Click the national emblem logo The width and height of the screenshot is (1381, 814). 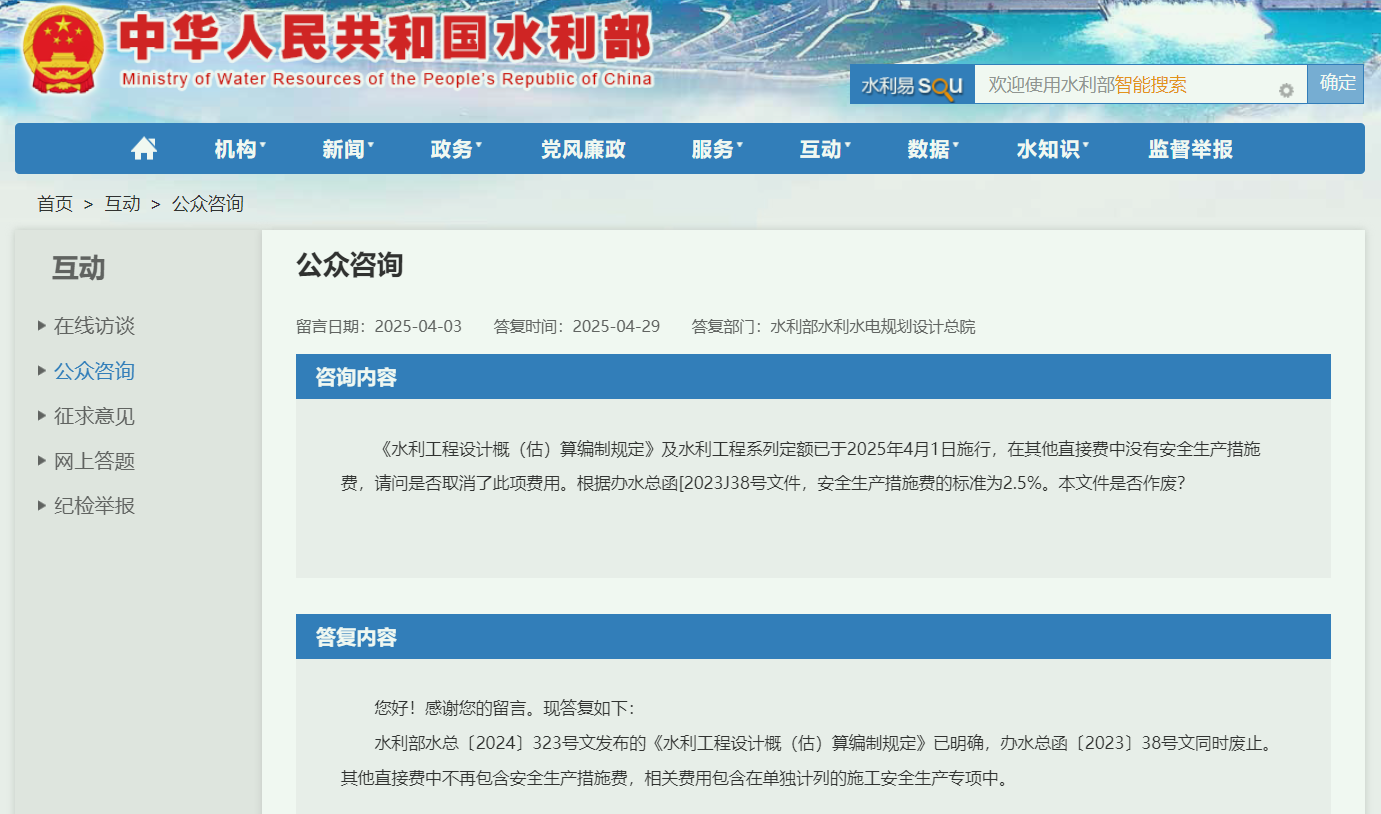click(x=62, y=50)
